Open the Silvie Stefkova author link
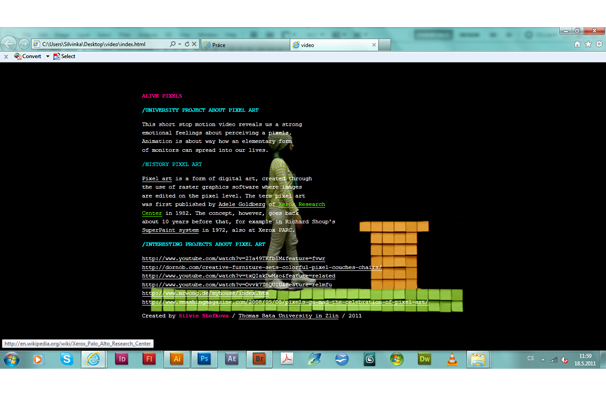The image size is (606, 406). coord(202,316)
